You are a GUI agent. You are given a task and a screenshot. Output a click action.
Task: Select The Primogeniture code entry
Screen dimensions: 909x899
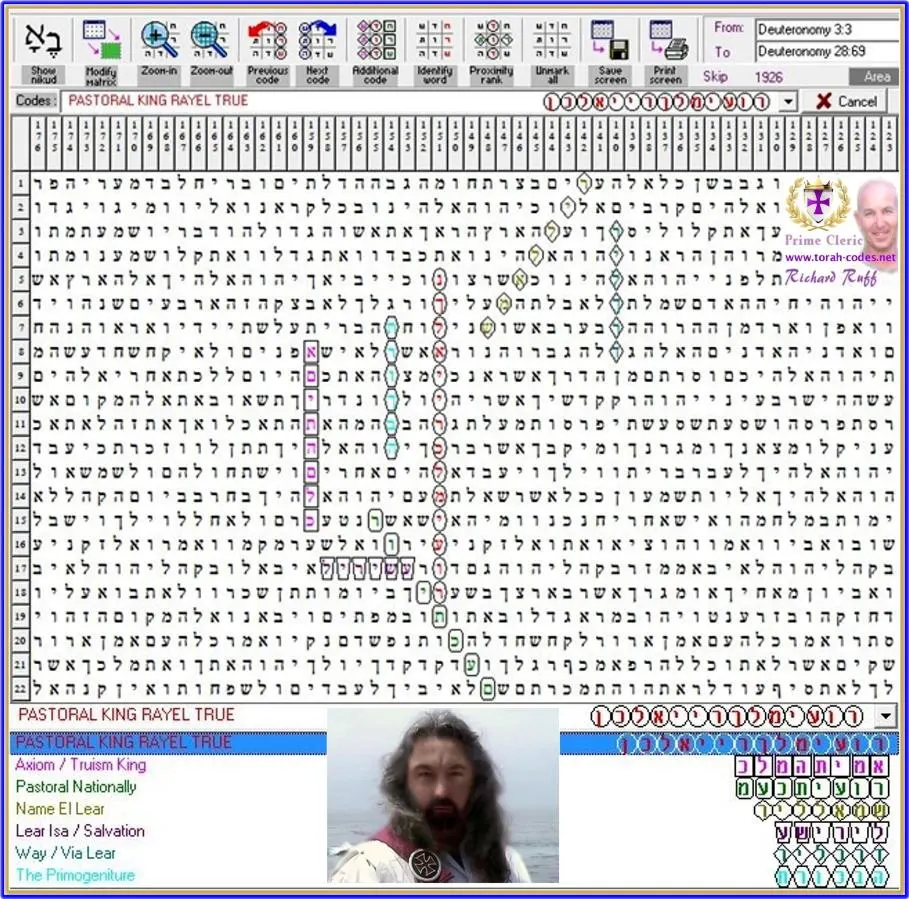tap(75, 875)
